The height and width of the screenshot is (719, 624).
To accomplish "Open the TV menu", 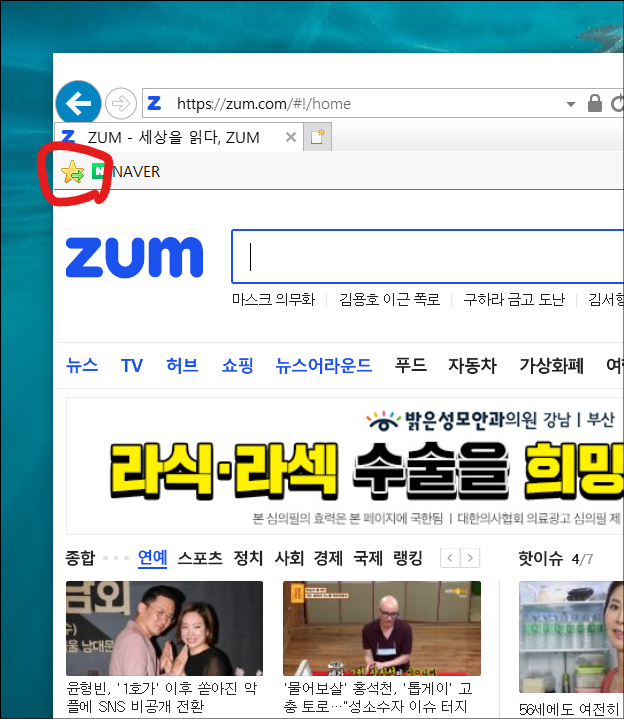I will coord(132,365).
